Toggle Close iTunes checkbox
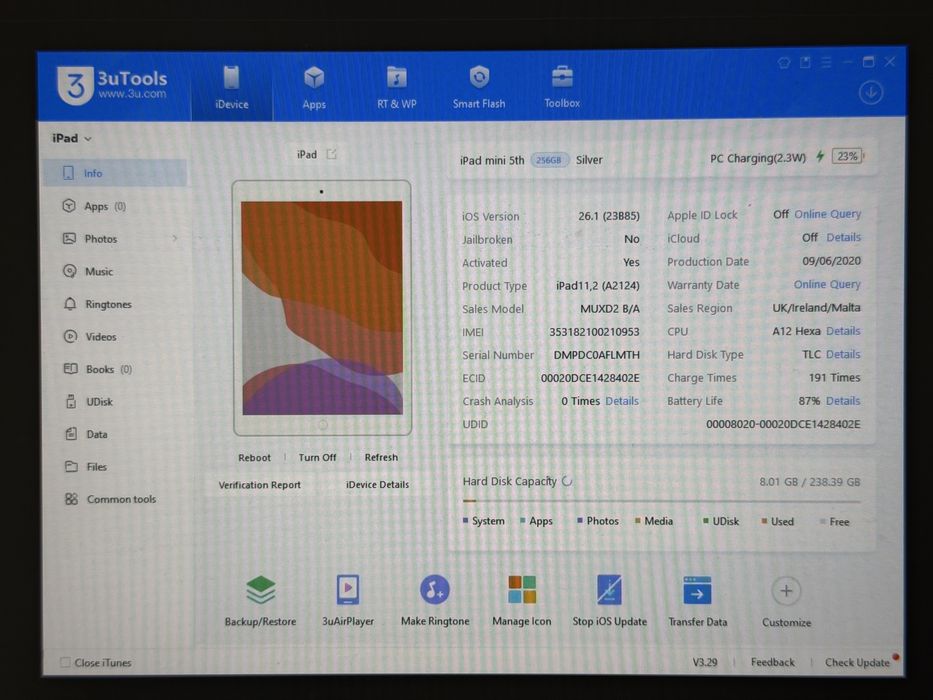The height and width of the screenshot is (700, 933). click(x=65, y=662)
